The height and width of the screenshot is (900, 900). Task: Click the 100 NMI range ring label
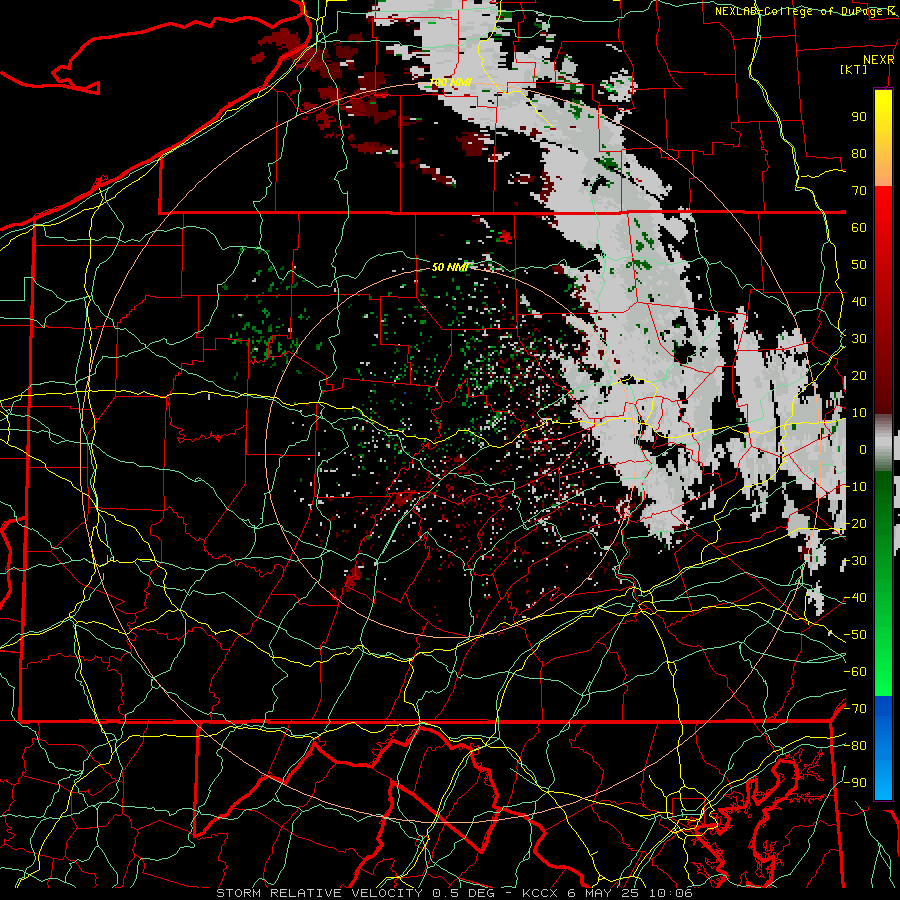point(451,83)
